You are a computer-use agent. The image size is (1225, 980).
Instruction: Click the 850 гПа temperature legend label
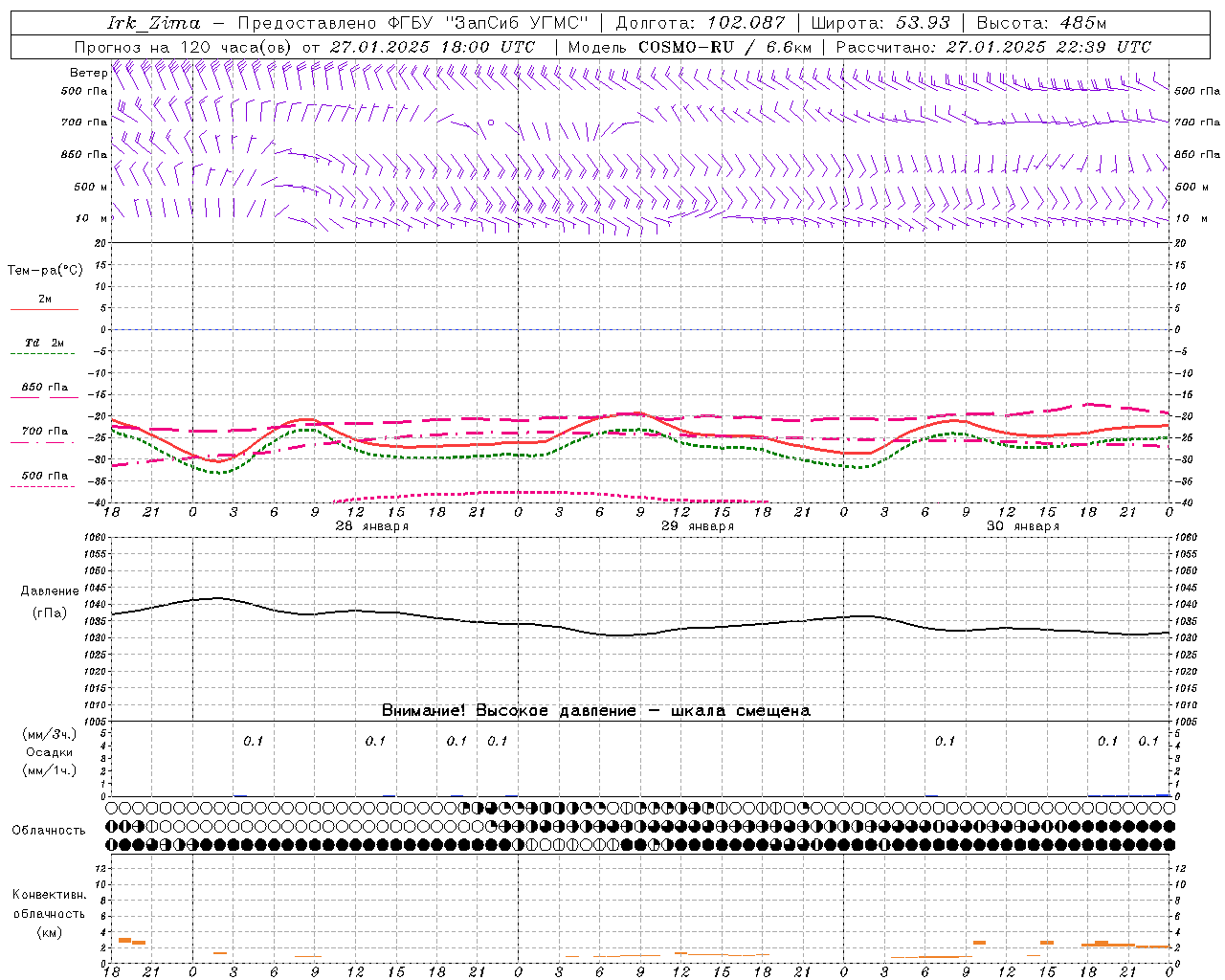click(x=46, y=388)
